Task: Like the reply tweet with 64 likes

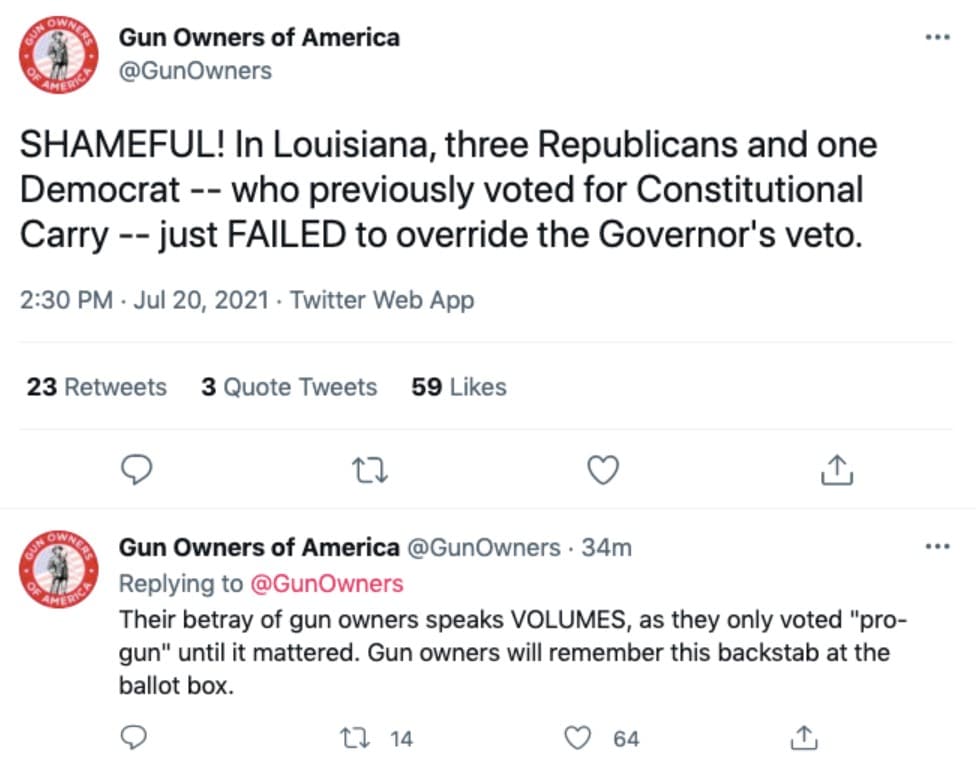Action: click(x=578, y=738)
